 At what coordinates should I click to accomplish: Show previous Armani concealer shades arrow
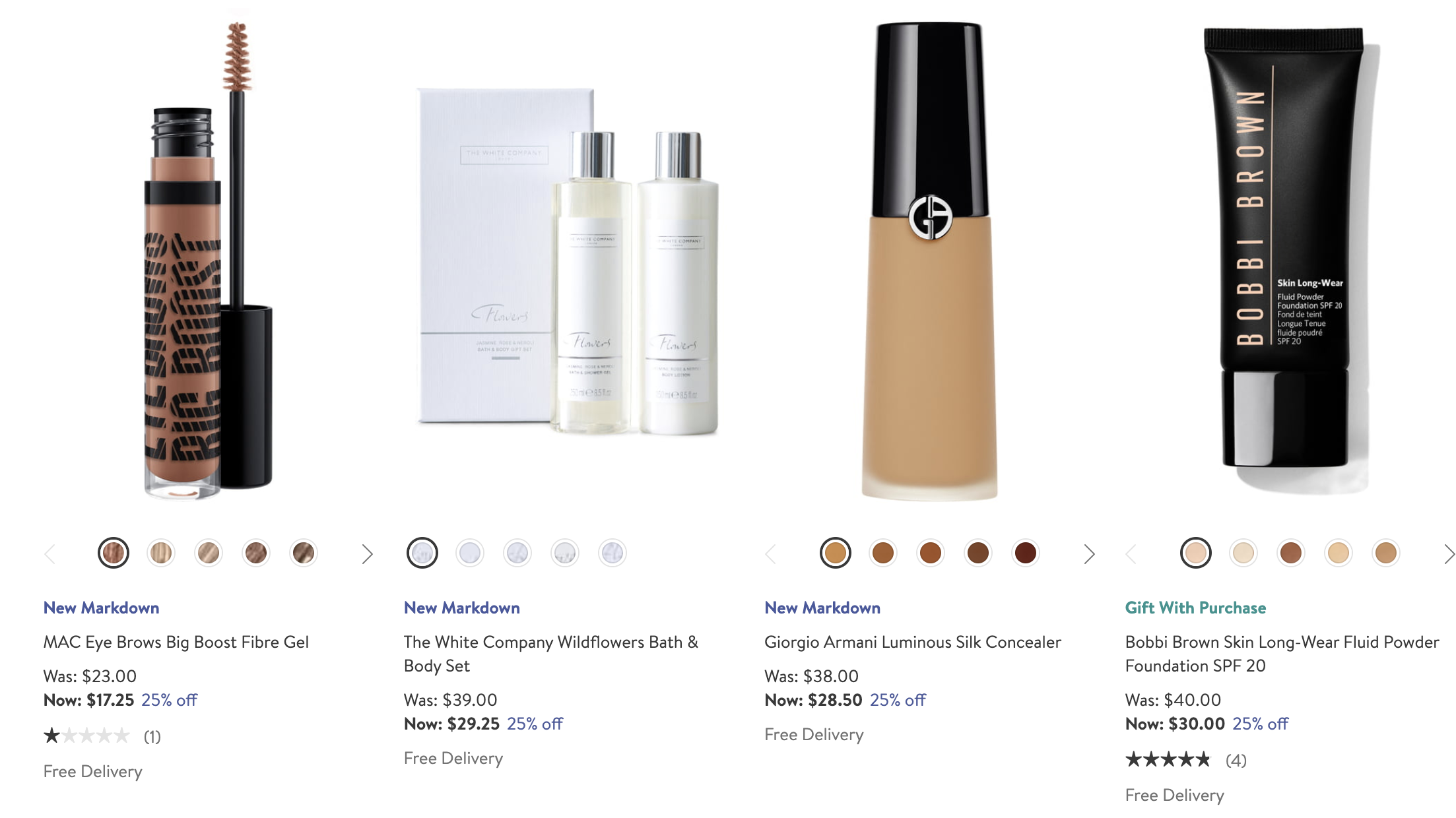pos(771,553)
